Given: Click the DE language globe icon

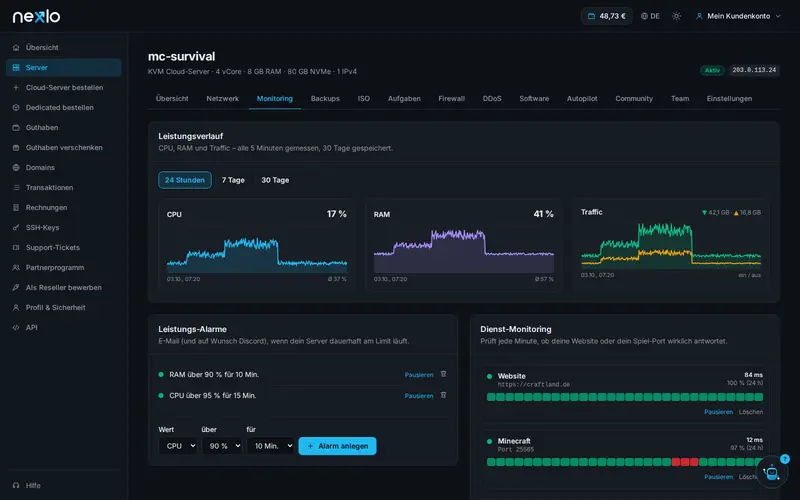Looking at the screenshot, I should point(644,16).
